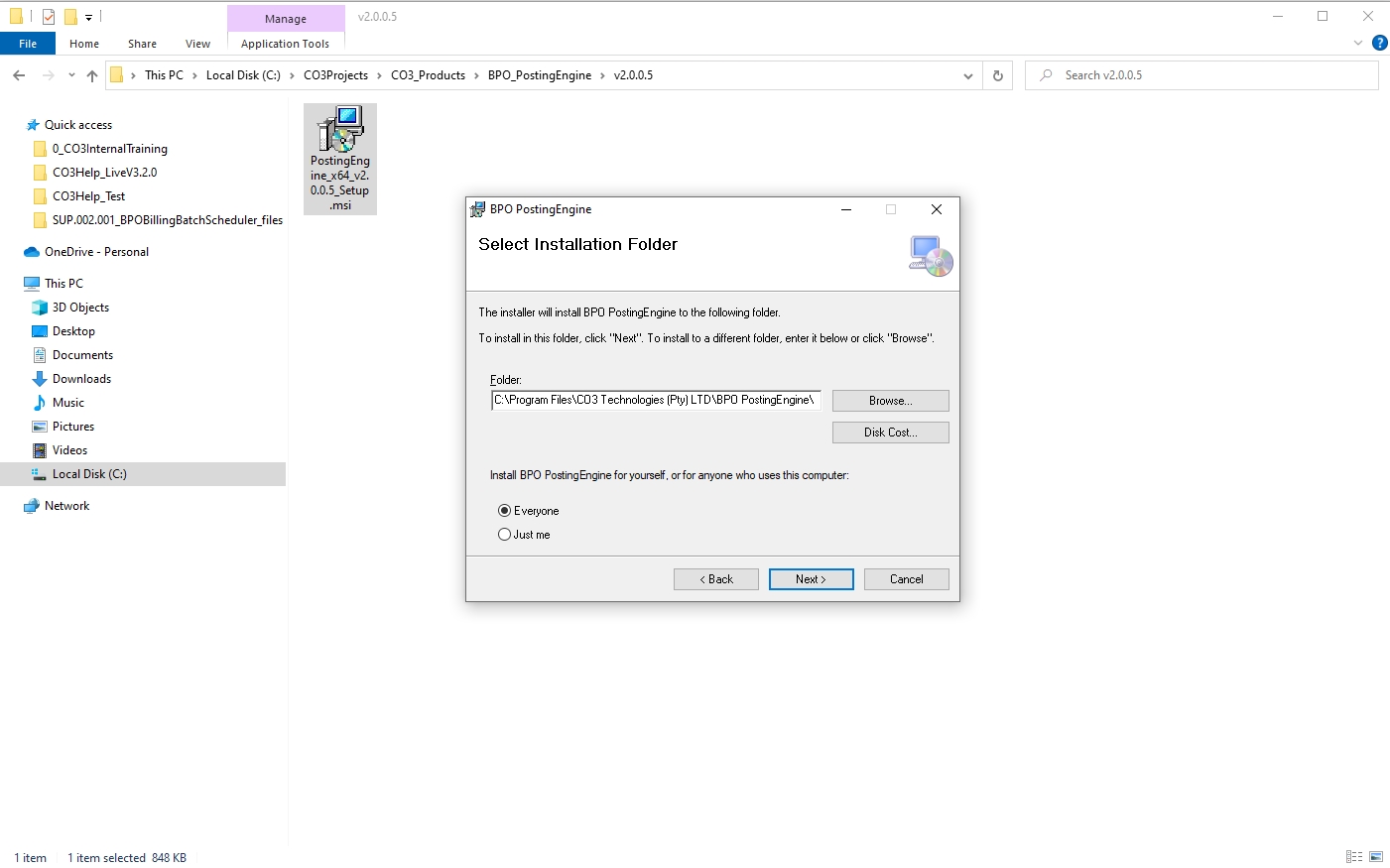Viewport: 1390px width, 868px height.
Task: Click the Properties icon in quick access toolbar
Action: [48, 16]
